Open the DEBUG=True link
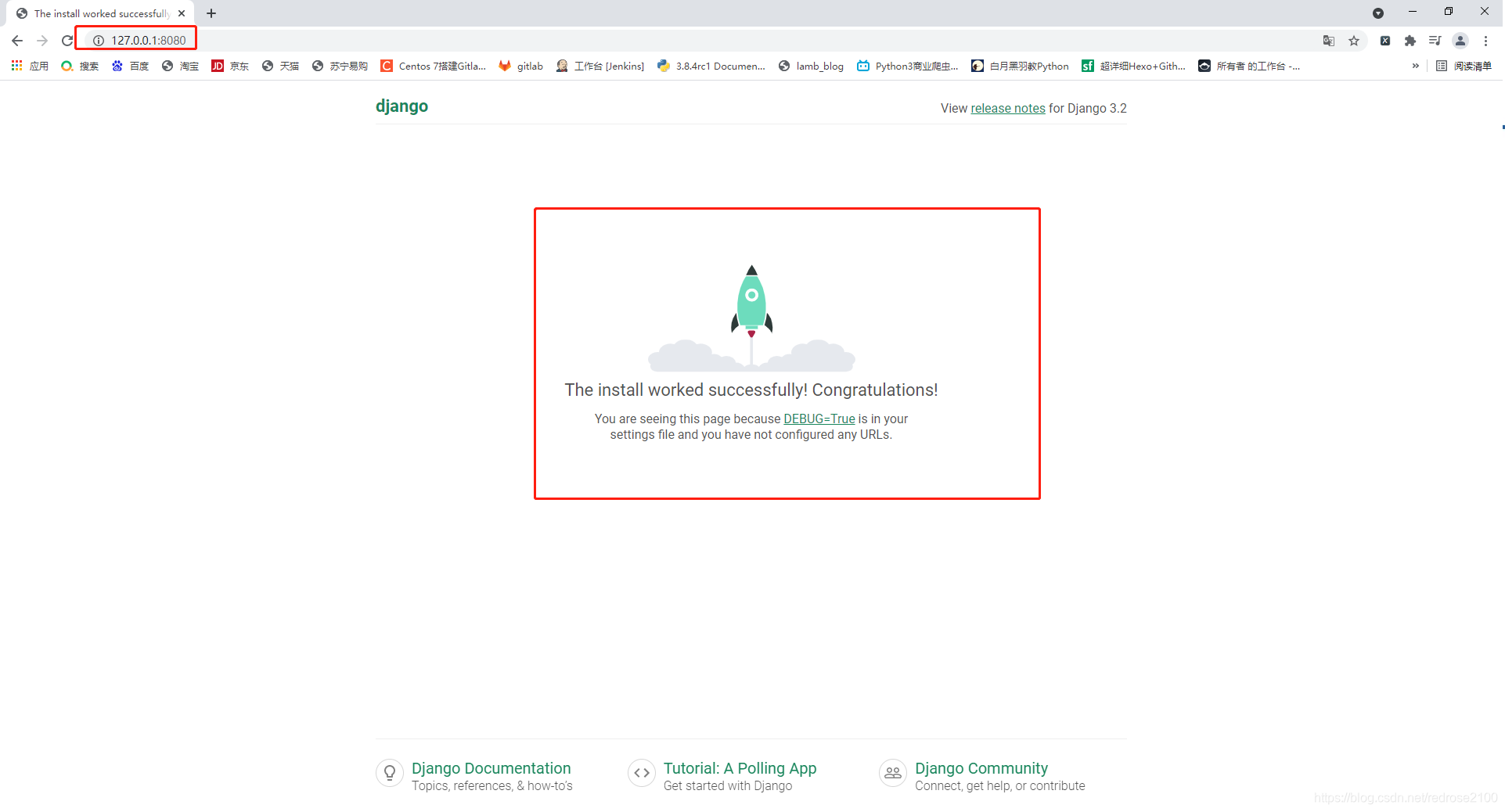This screenshot has height=812, width=1505. [819, 419]
